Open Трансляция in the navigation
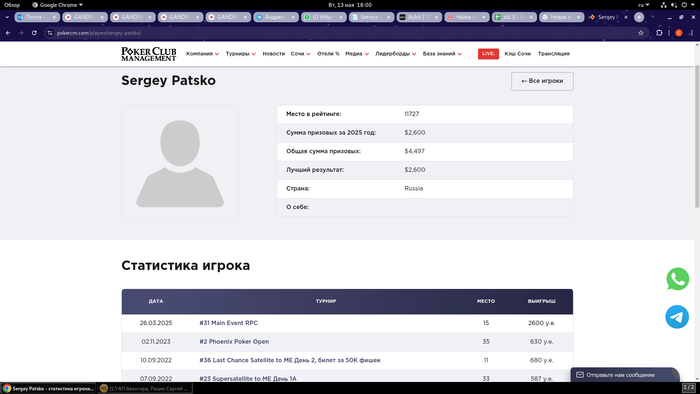The width and height of the screenshot is (700, 394). 554,54
